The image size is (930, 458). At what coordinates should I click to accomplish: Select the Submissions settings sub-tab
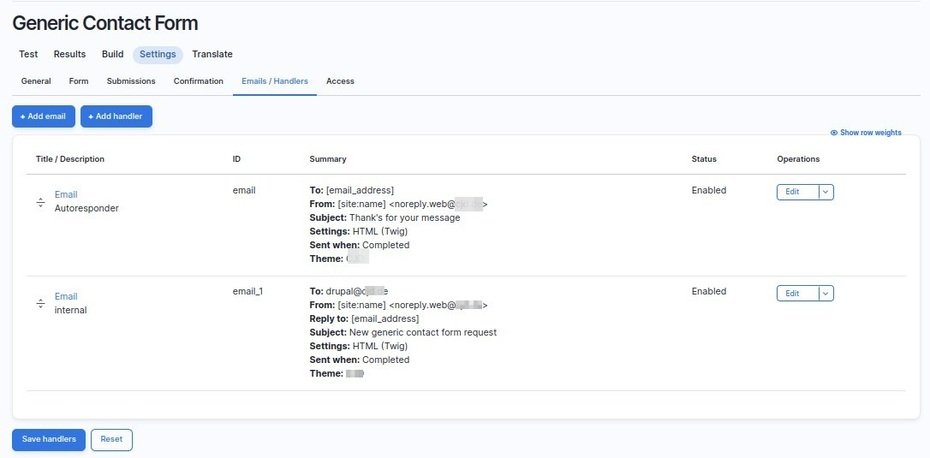pyautogui.click(x=131, y=81)
